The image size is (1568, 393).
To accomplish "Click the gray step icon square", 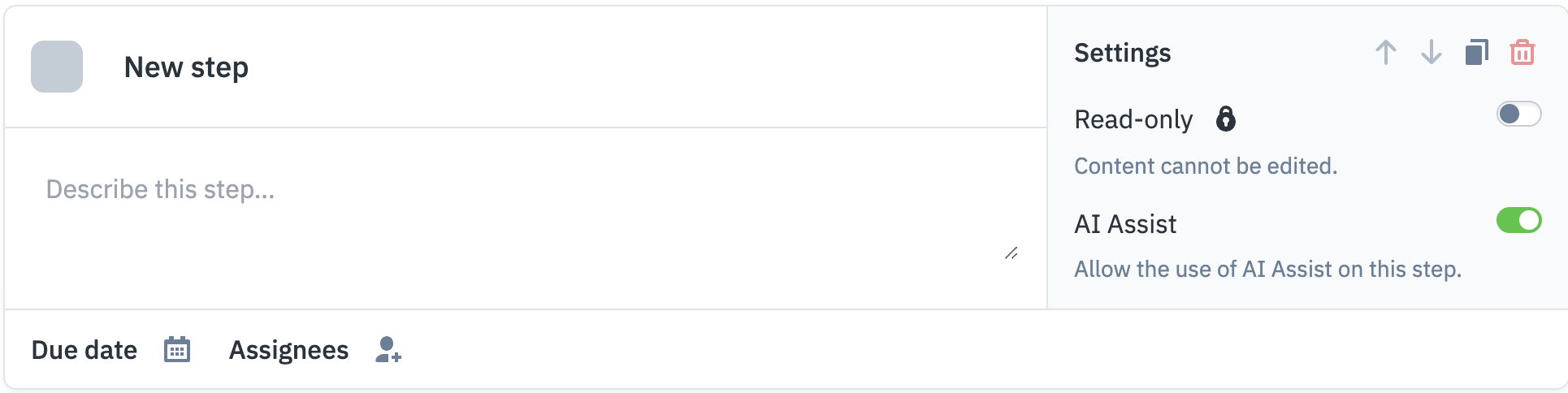I will [x=57, y=67].
